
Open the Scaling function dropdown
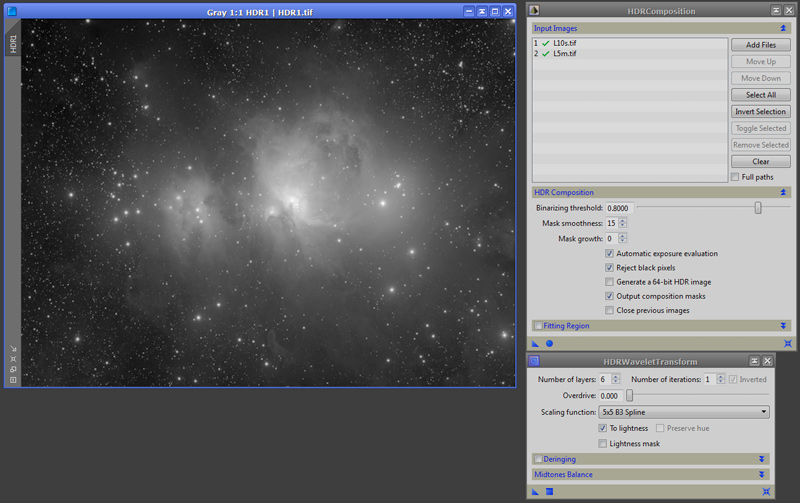[x=683, y=411]
